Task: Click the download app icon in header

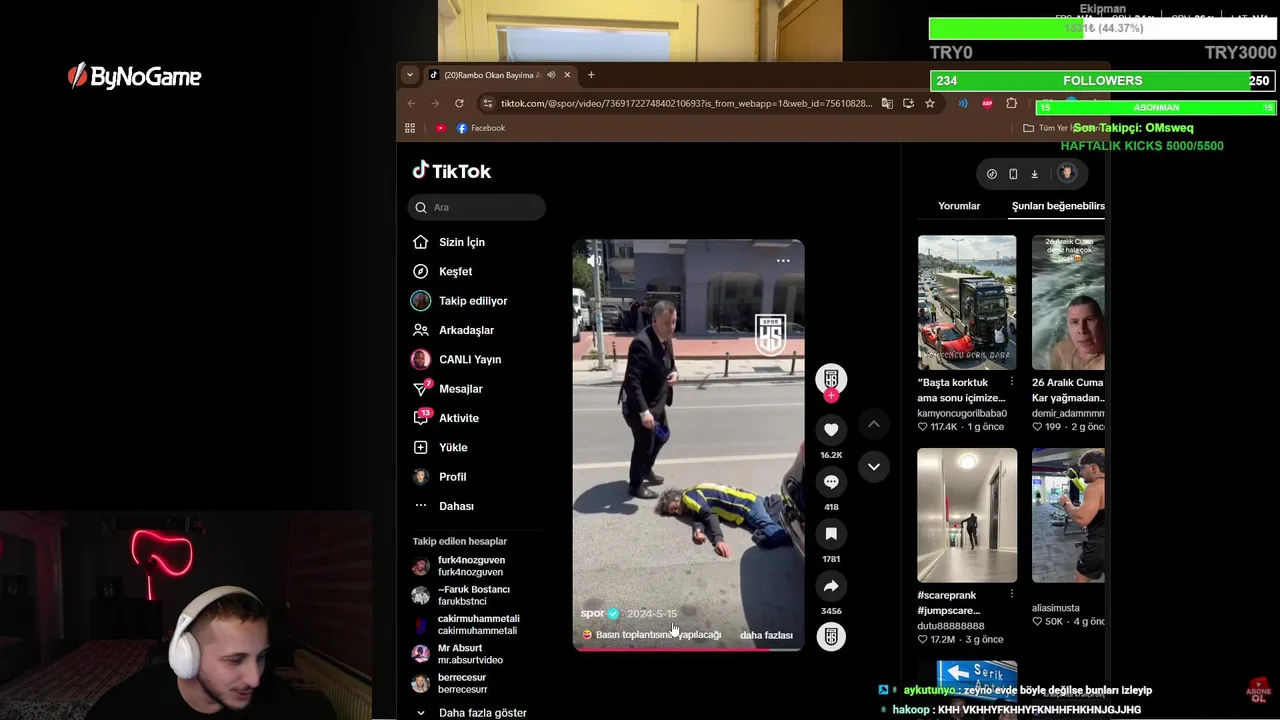Action: pos(1035,174)
